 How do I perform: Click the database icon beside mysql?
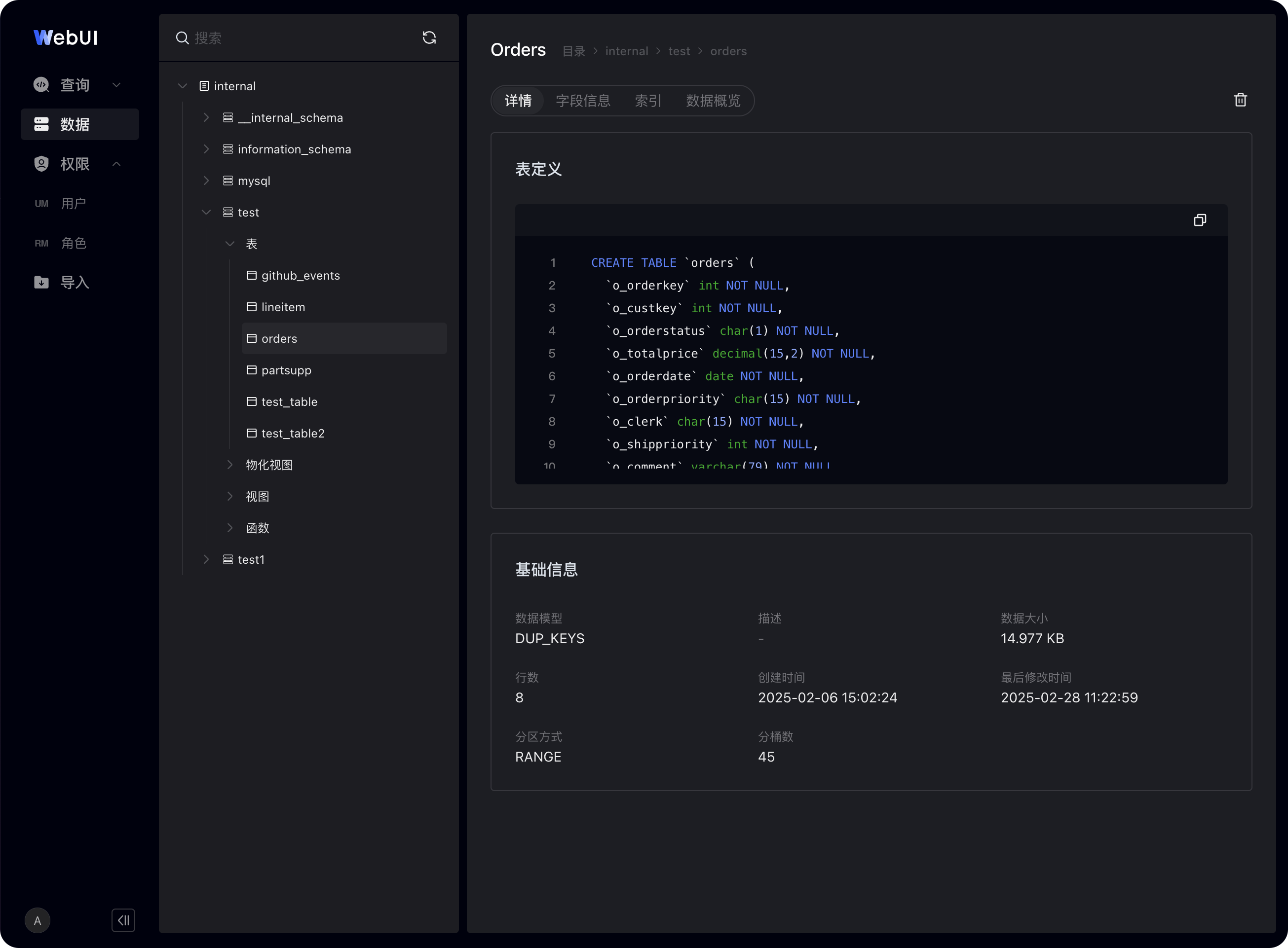(x=228, y=181)
